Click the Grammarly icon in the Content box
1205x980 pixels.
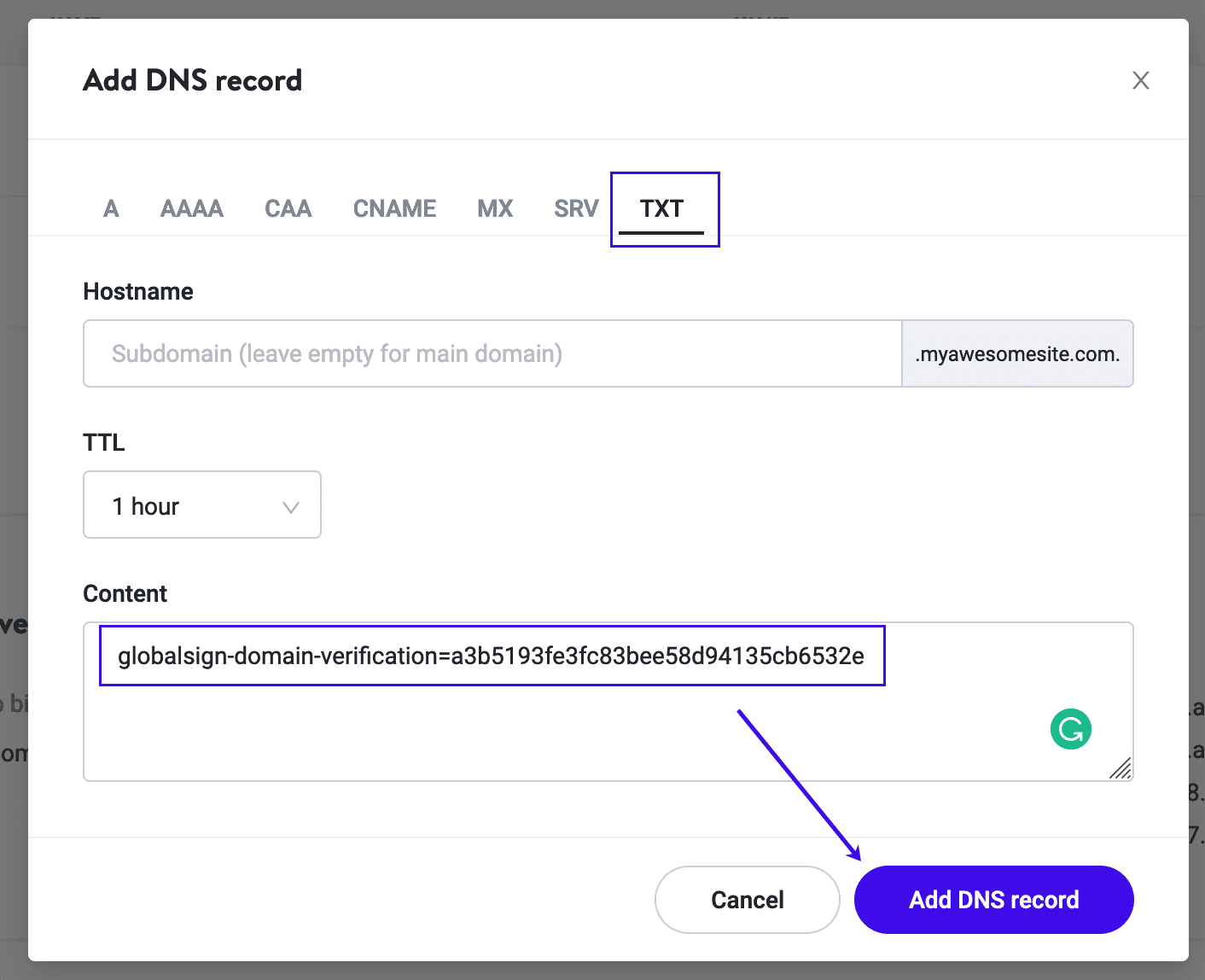(1070, 729)
